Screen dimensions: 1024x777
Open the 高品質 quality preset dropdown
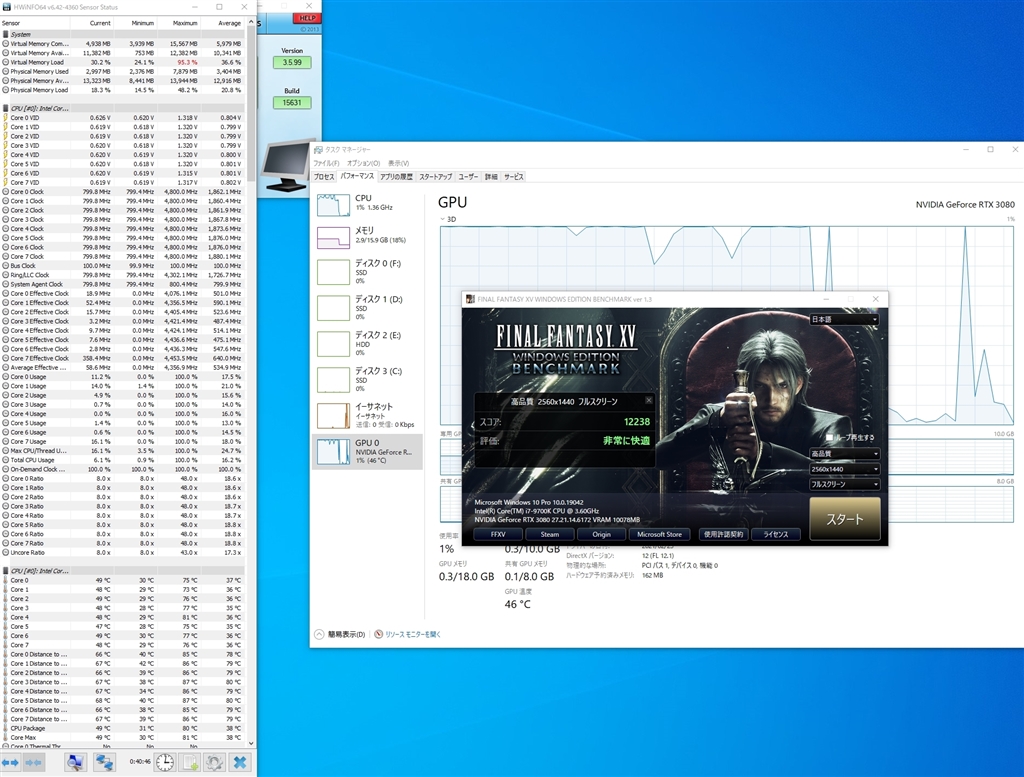tap(845, 453)
